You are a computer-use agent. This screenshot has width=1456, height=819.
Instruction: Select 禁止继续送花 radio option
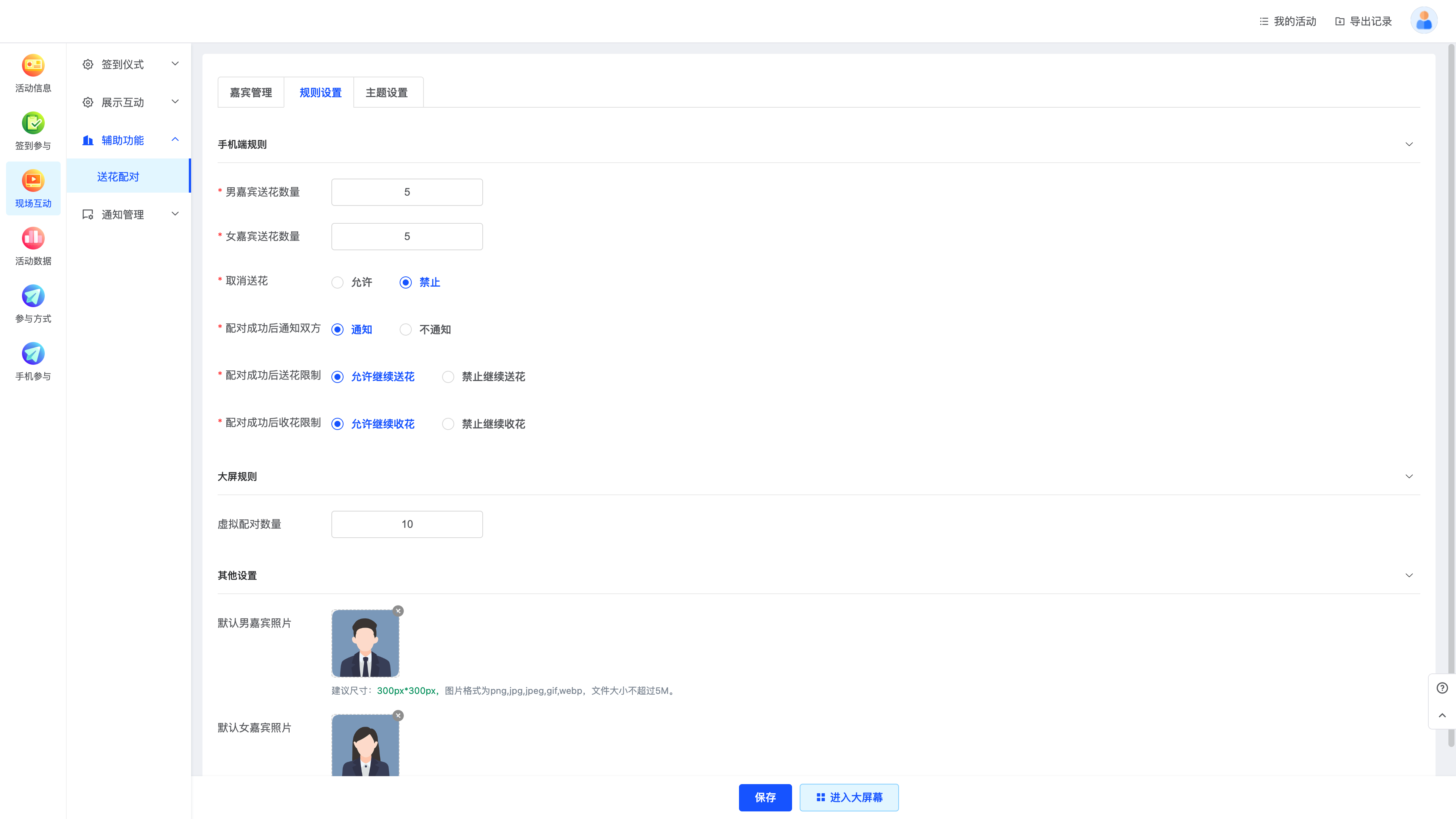448,377
